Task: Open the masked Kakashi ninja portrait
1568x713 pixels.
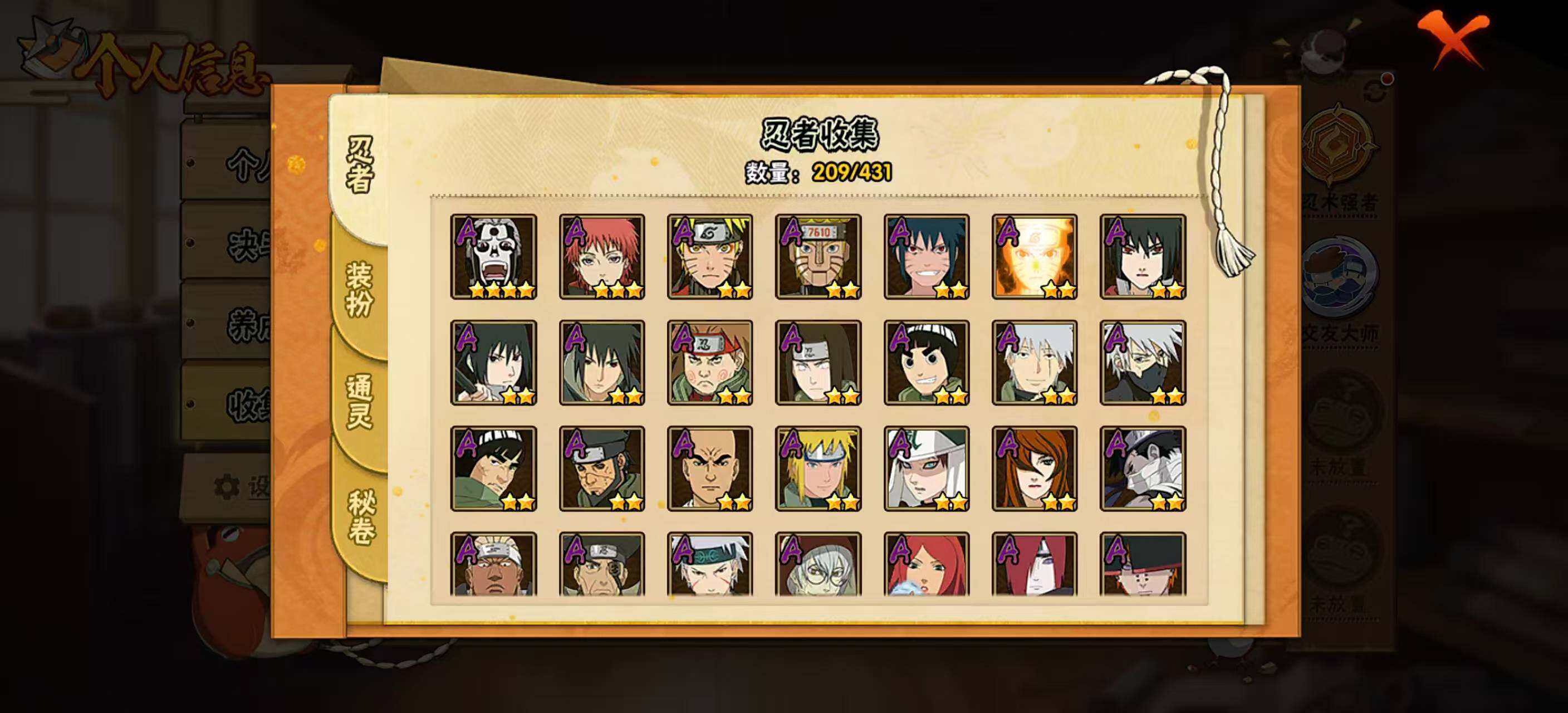Action: (1143, 362)
